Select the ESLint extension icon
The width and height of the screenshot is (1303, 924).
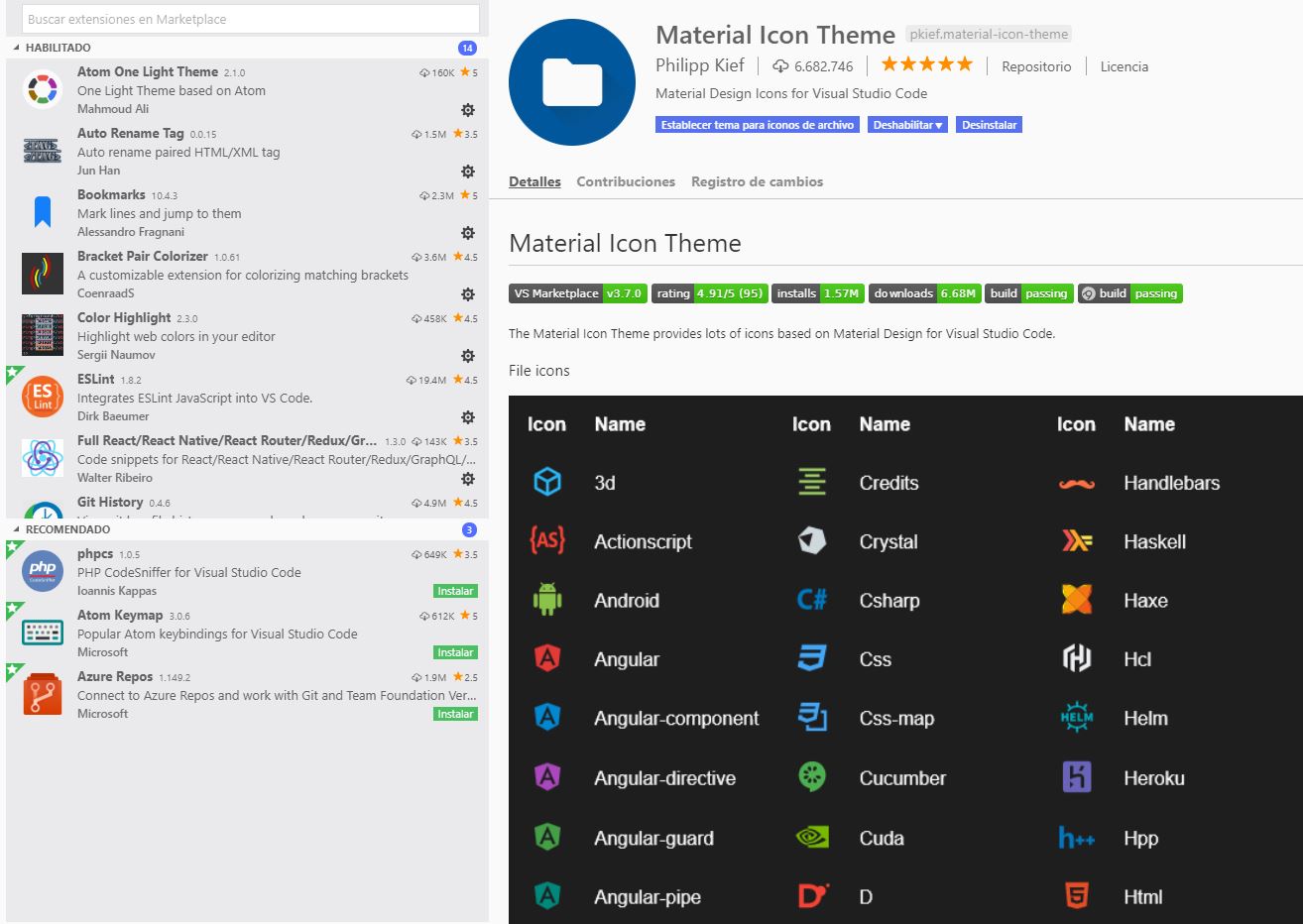point(41,396)
